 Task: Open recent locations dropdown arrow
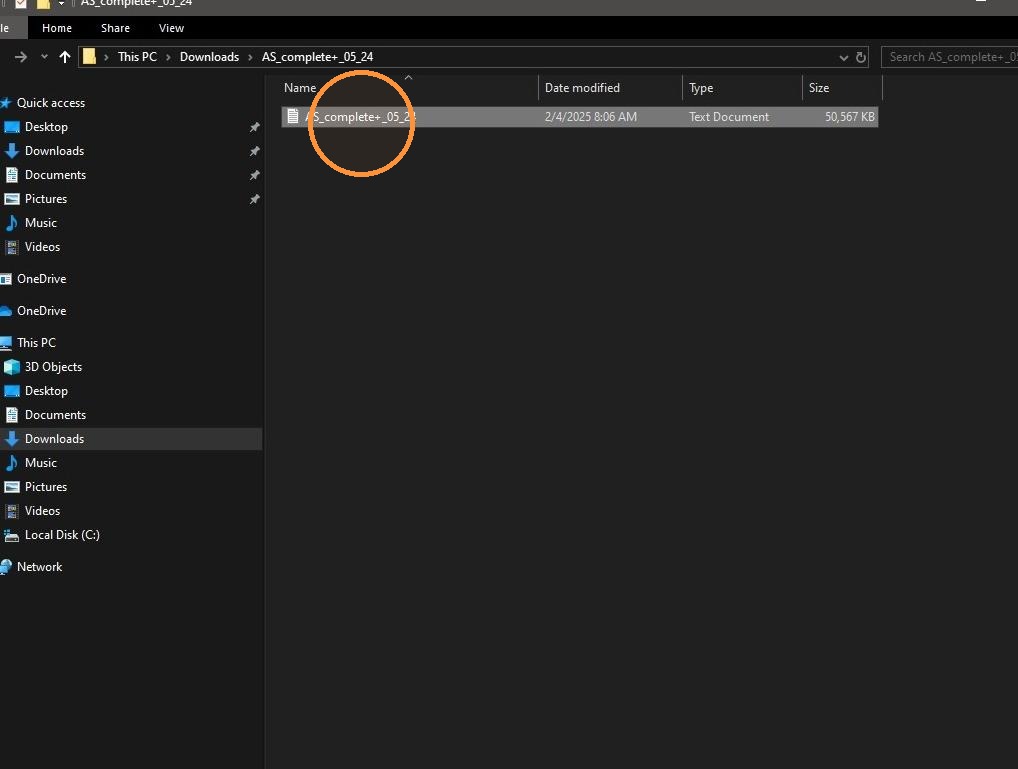pos(44,57)
